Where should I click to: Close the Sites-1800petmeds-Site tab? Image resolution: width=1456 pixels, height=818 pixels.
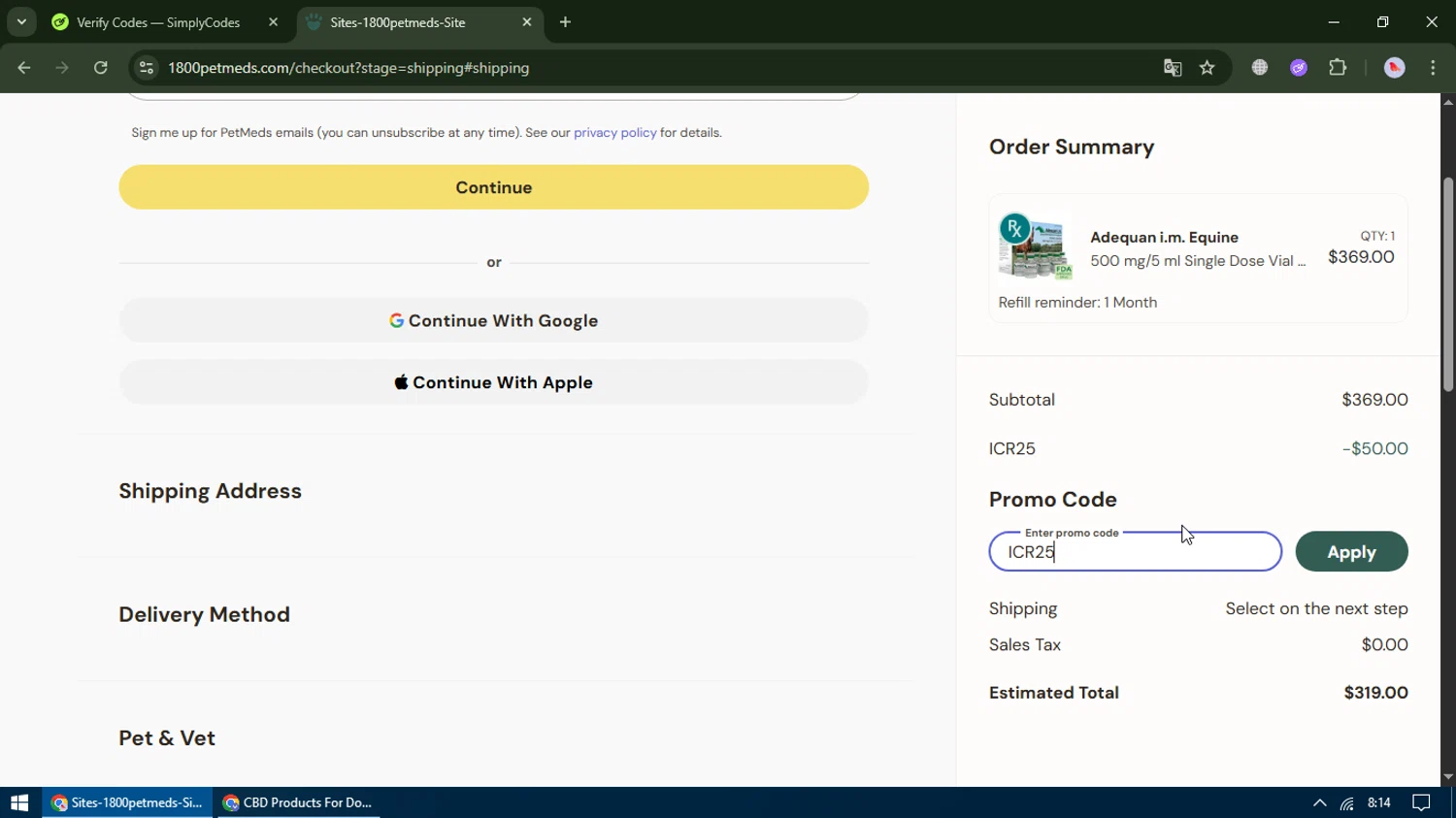point(527,22)
